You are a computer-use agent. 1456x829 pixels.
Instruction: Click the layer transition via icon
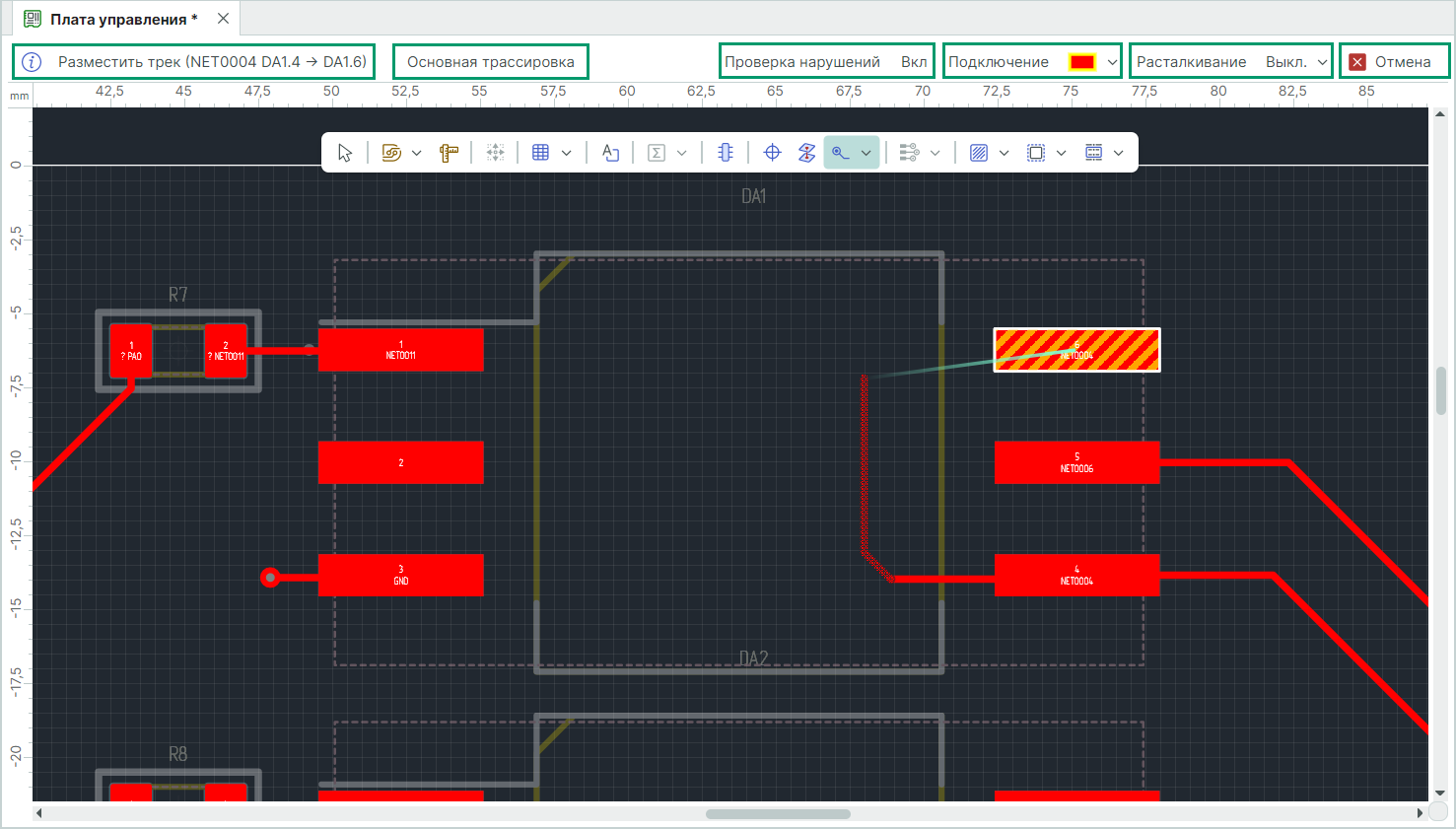pyautogui.click(x=806, y=153)
